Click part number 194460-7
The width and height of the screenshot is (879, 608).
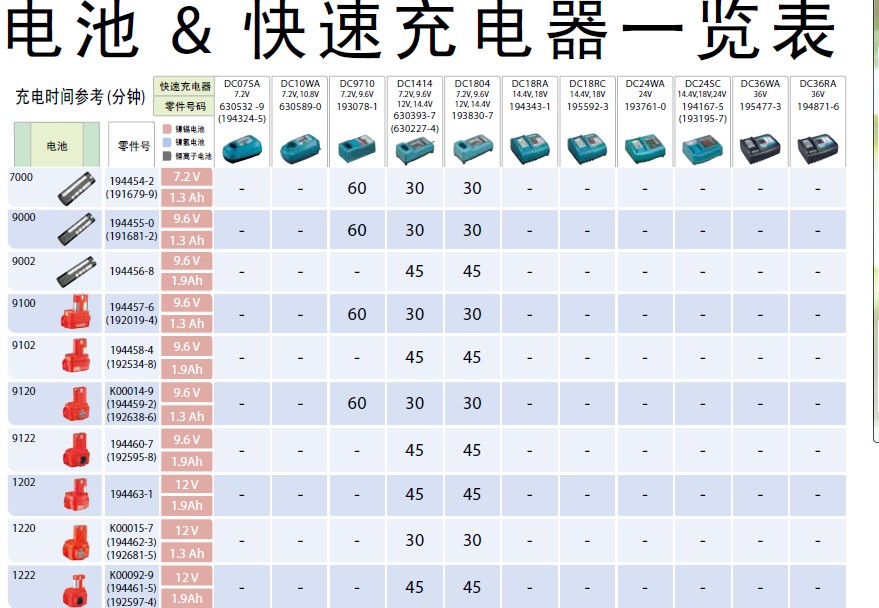click(132, 444)
